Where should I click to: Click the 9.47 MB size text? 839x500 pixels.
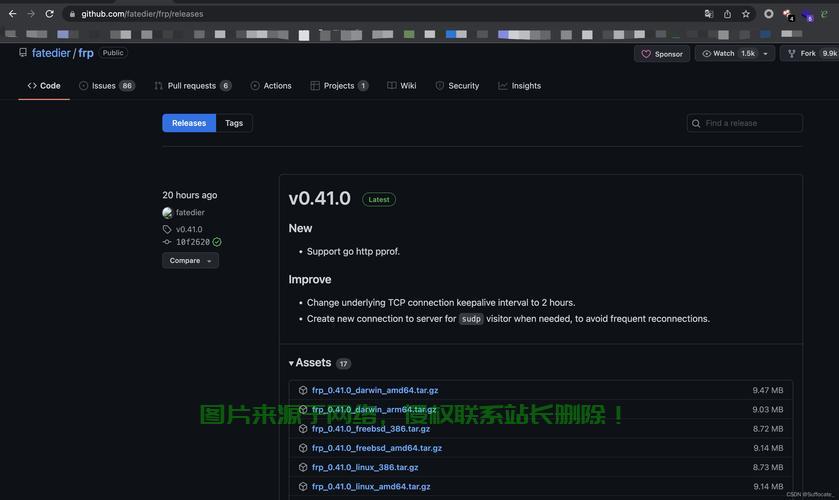click(x=768, y=390)
